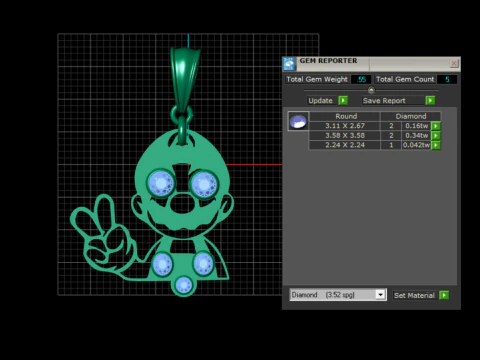Click the Set Material green arrow
This screenshot has height=360, width=480.
444,295
